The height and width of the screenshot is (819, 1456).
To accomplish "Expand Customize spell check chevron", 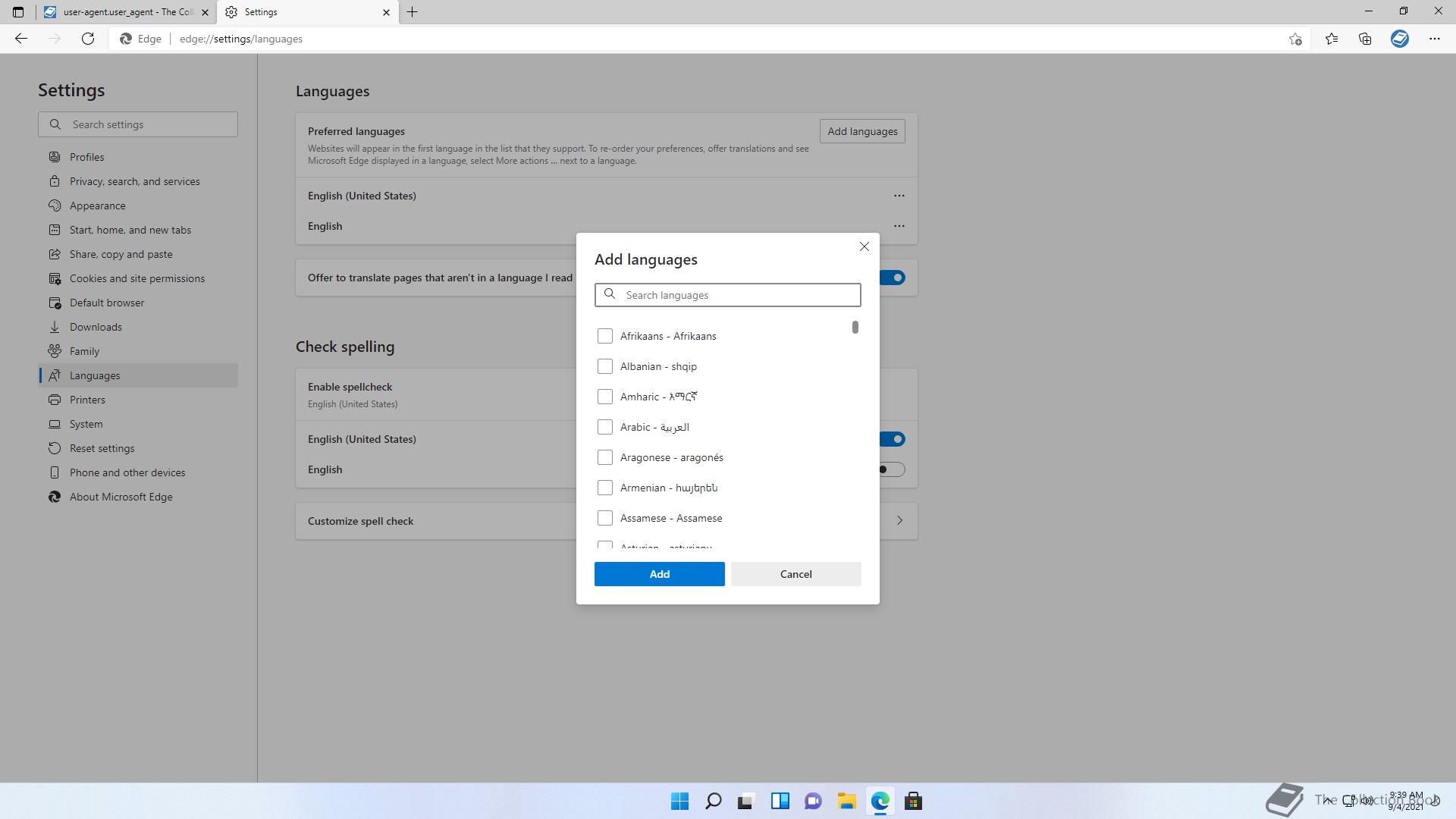I will [x=900, y=520].
